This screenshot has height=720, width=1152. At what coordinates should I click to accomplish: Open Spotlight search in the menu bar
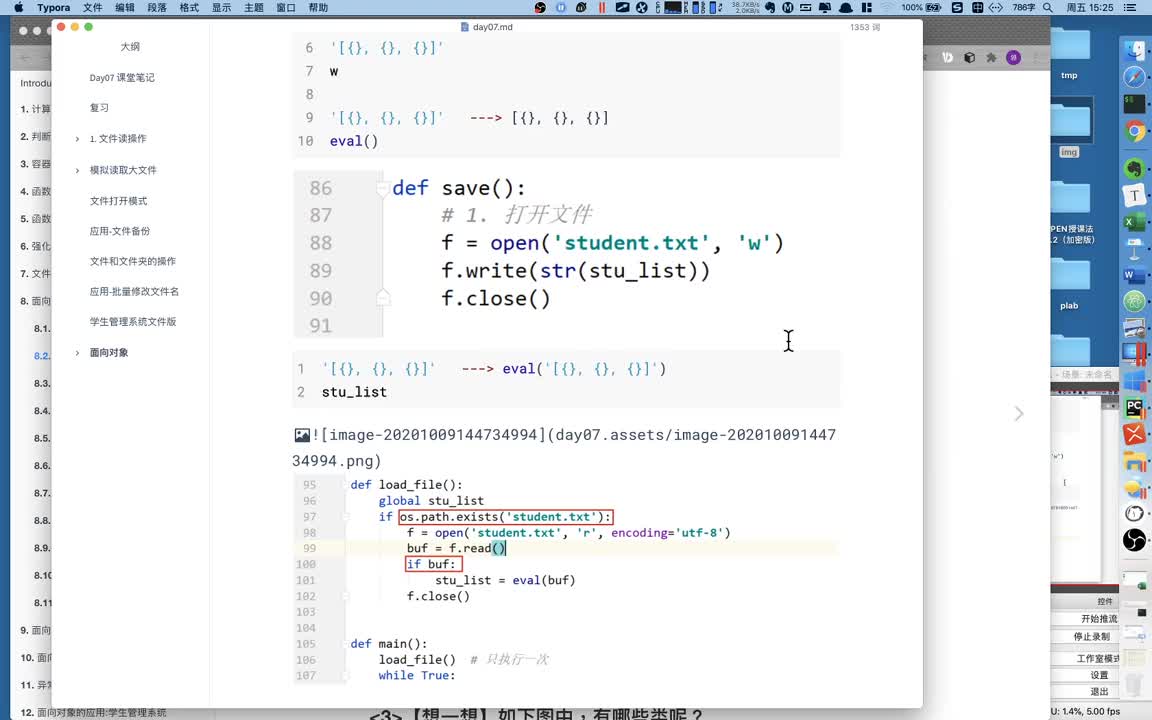(x=1048, y=7)
